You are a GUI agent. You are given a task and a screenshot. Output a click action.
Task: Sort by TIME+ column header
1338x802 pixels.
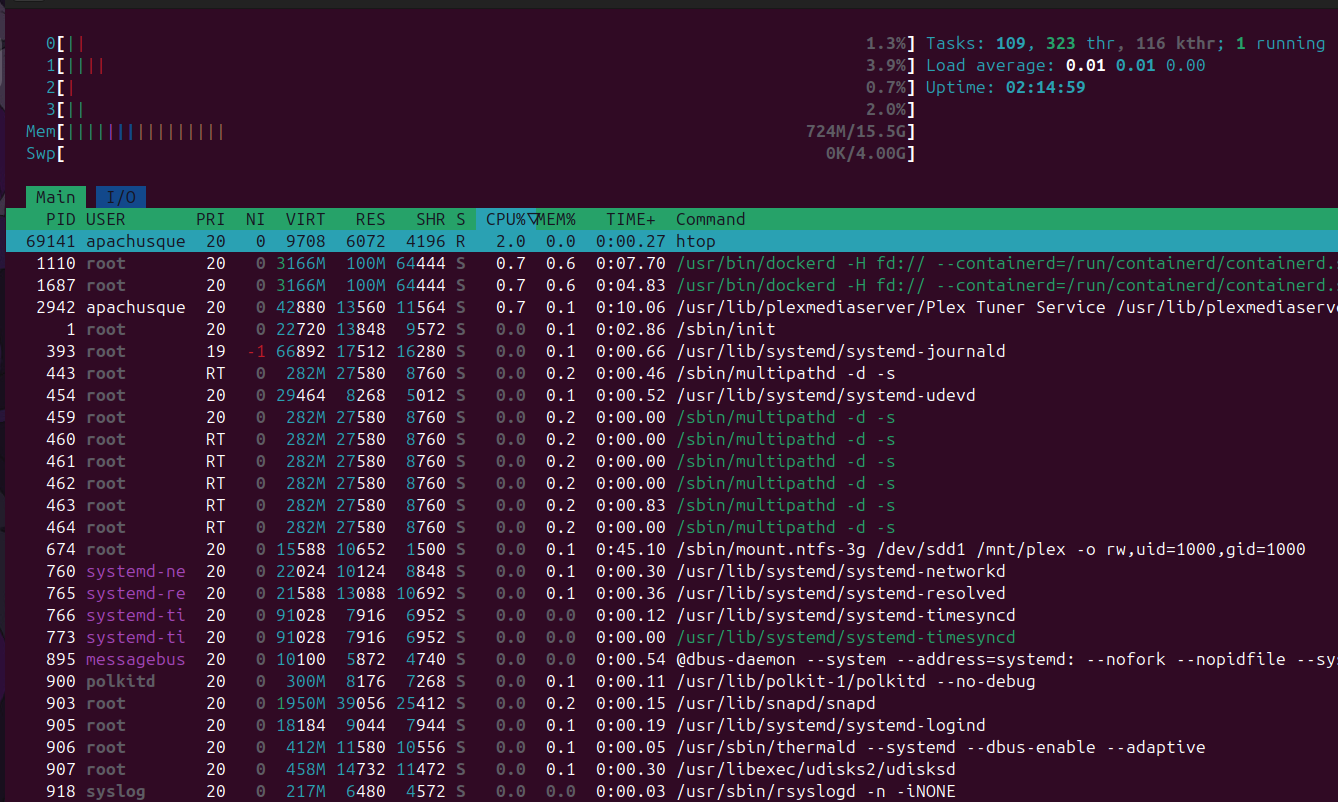coord(630,219)
